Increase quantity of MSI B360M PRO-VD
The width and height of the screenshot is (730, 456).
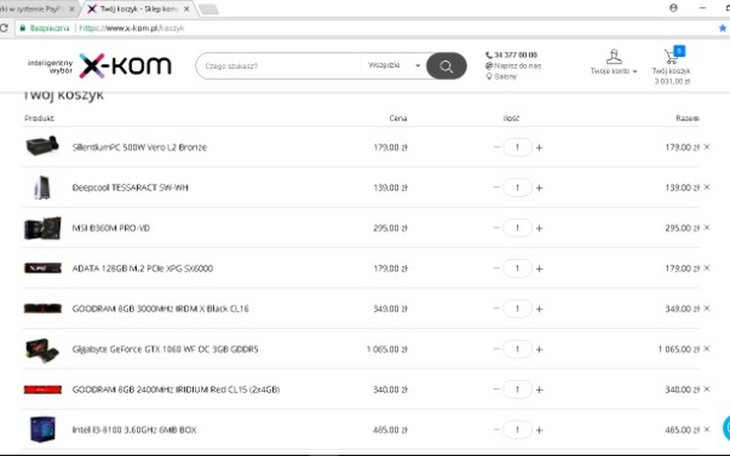pyautogui.click(x=540, y=228)
